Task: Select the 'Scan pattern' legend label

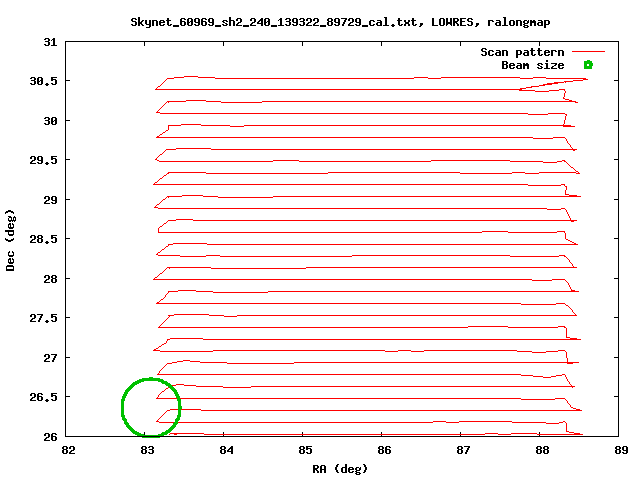Action: coord(522,52)
